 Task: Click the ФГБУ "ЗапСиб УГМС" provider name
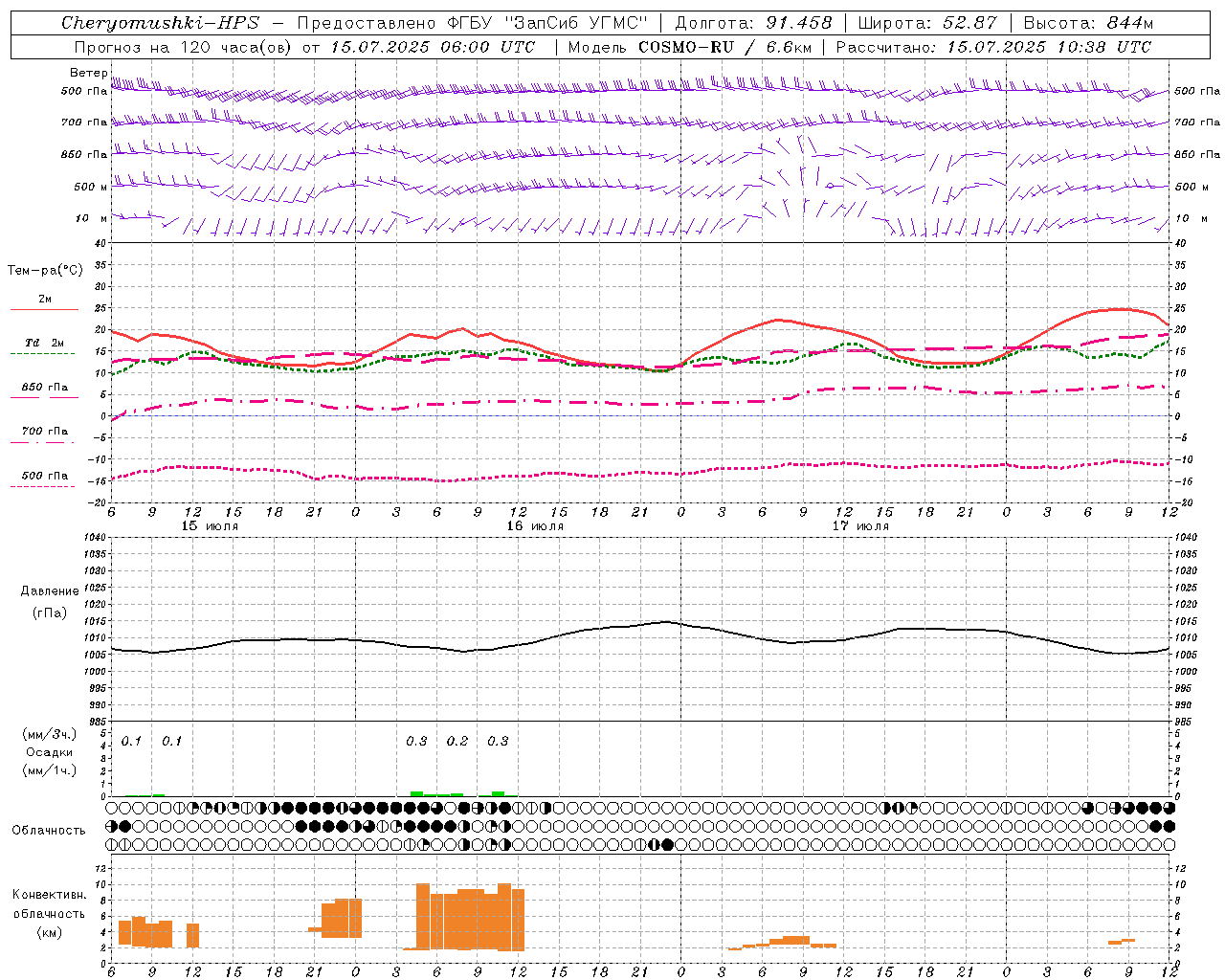pos(548,23)
